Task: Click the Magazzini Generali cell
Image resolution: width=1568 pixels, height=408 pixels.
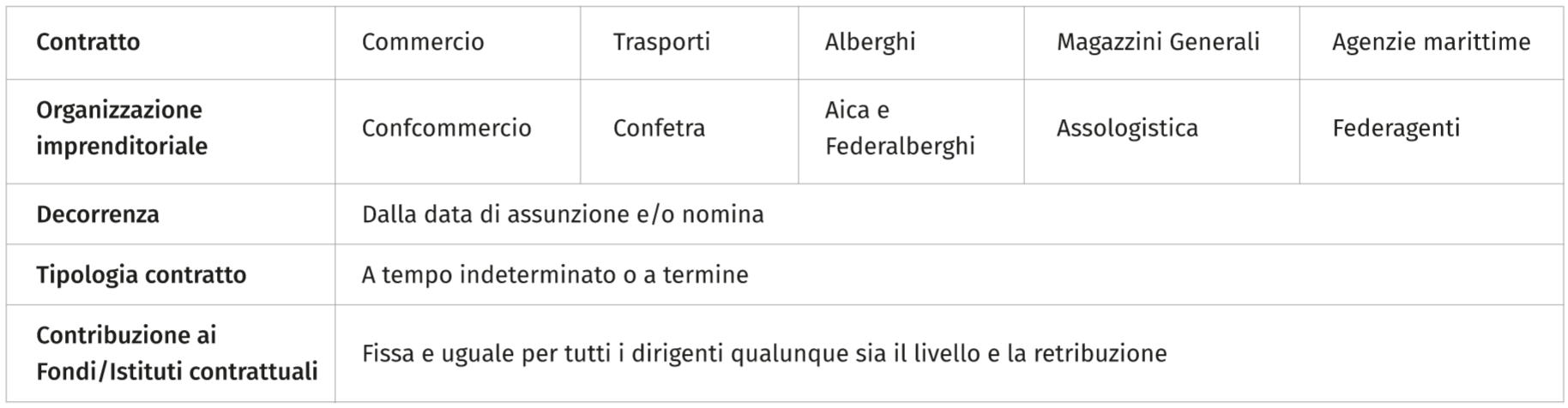Action: pyautogui.click(x=1158, y=42)
